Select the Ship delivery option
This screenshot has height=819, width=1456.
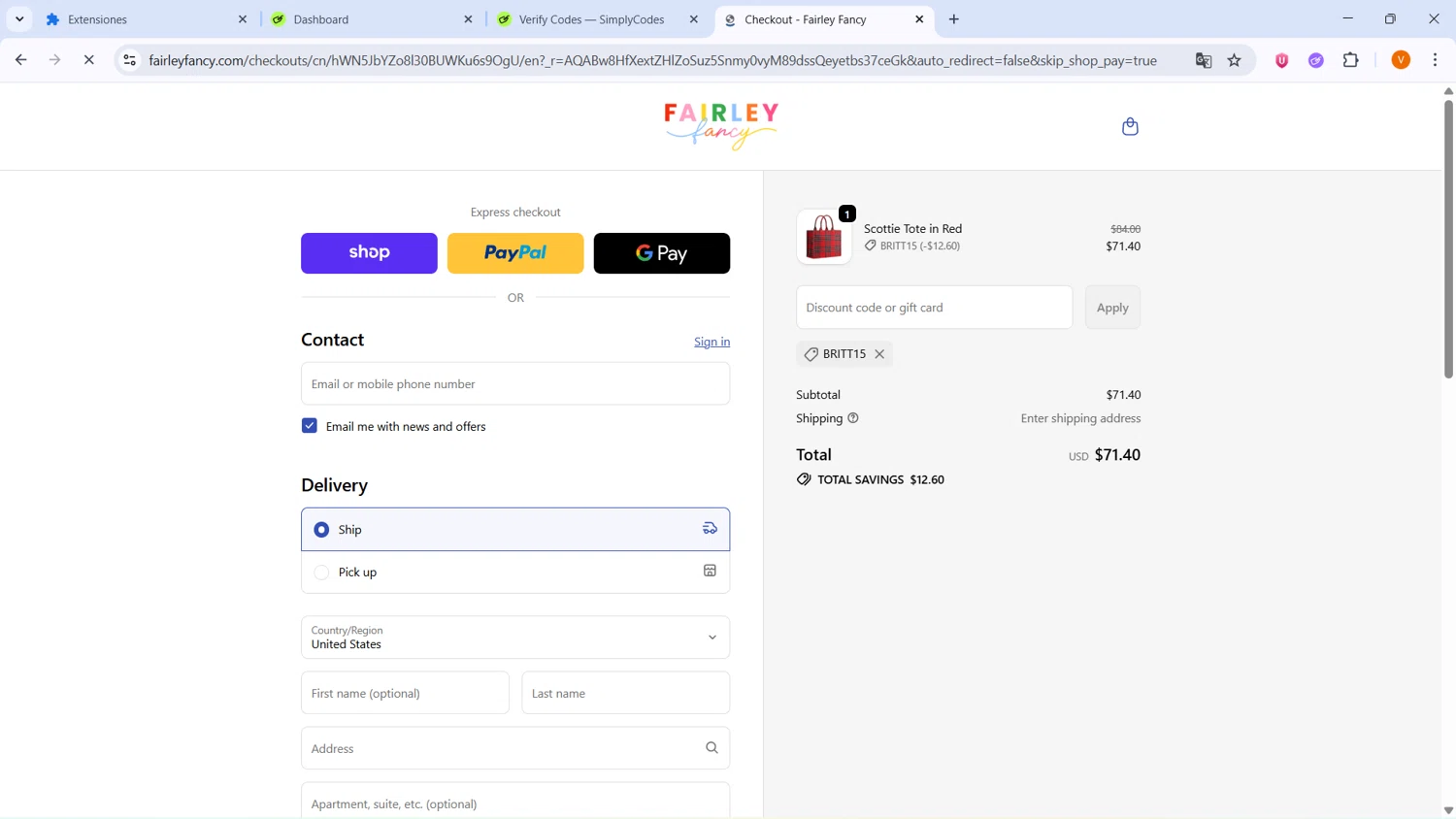click(515, 529)
